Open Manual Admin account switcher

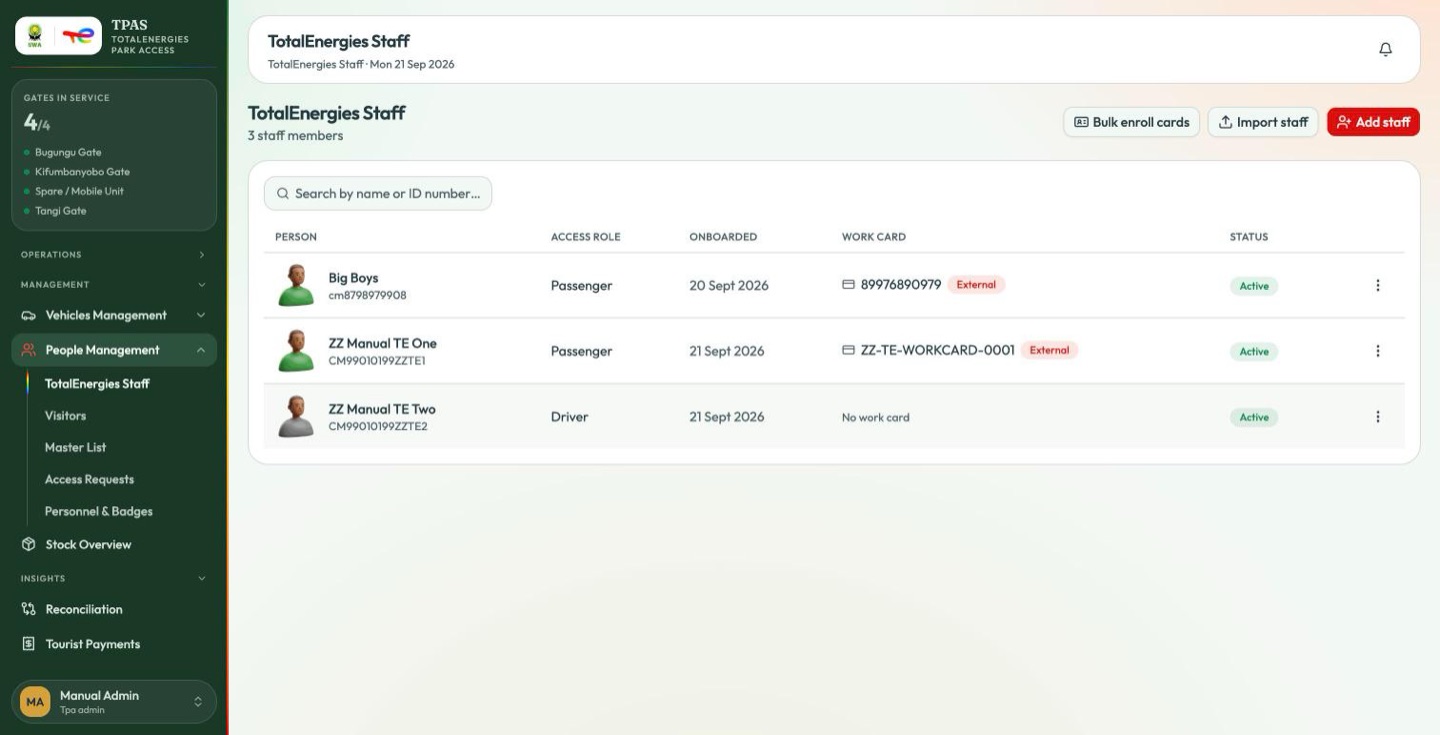(114, 702)
